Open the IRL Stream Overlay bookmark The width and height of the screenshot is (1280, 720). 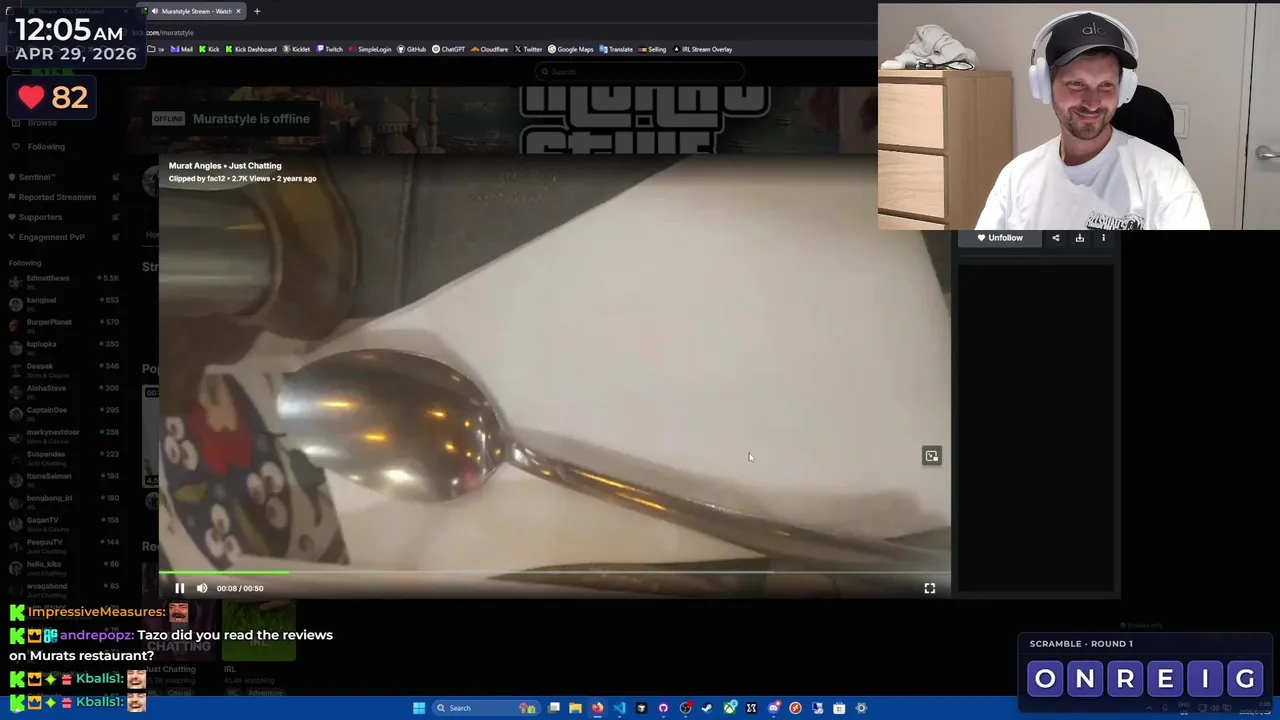click(x=703, y=49)
